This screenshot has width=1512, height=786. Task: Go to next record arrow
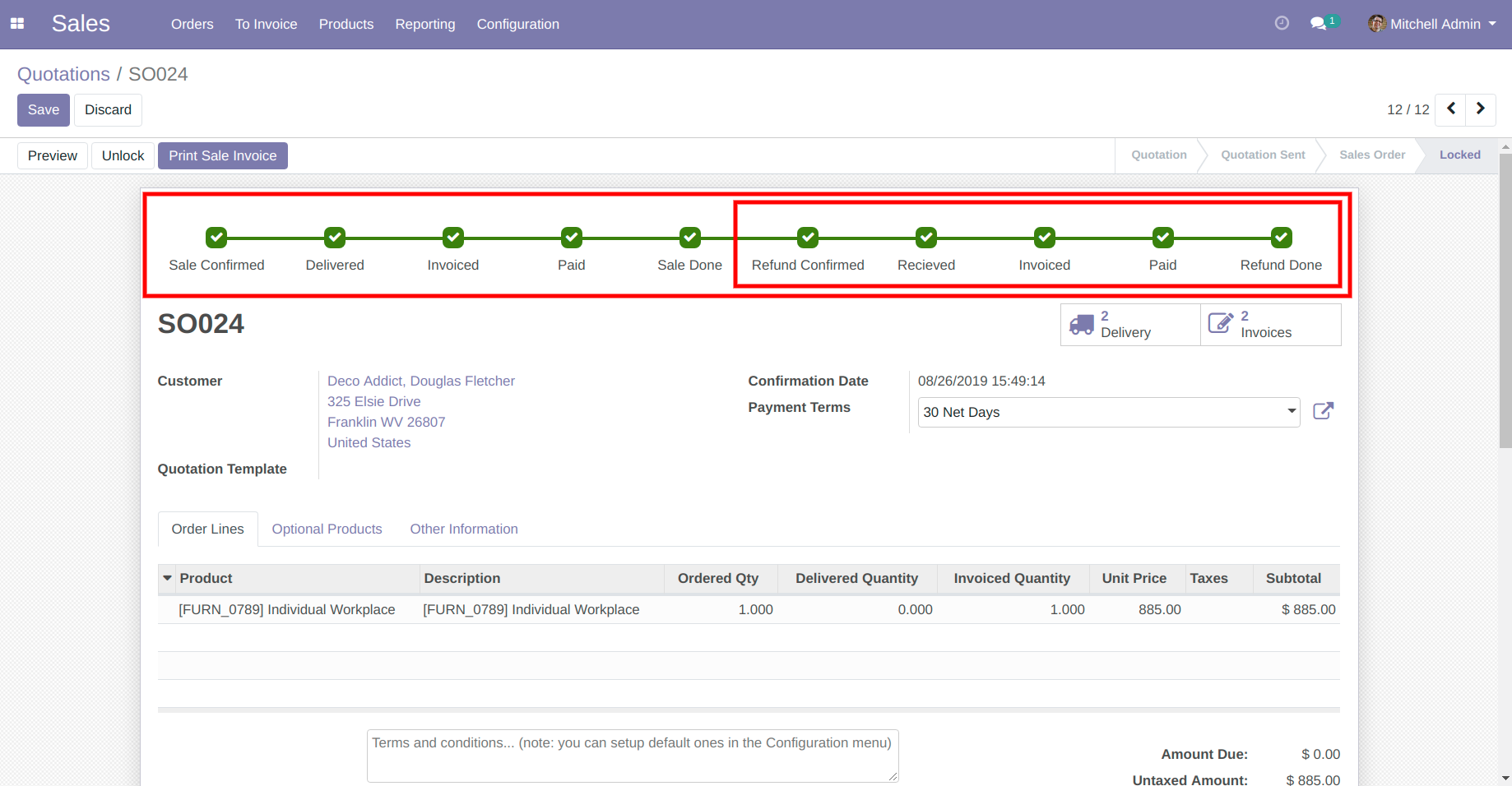pyautogui.click(x=1481, y=109)
